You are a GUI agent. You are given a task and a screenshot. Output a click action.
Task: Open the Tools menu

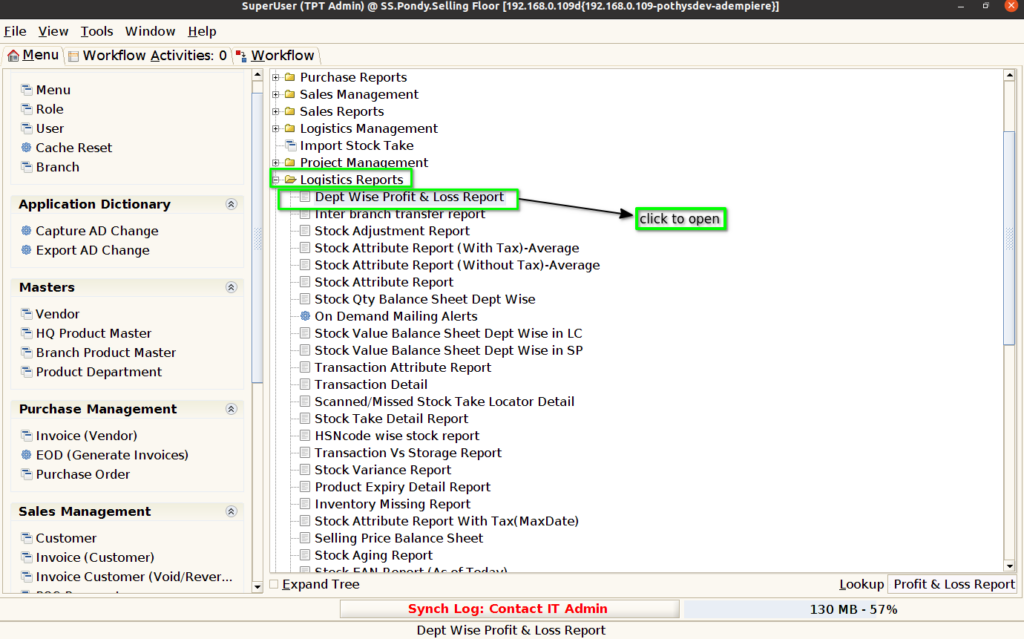(97, 31)
